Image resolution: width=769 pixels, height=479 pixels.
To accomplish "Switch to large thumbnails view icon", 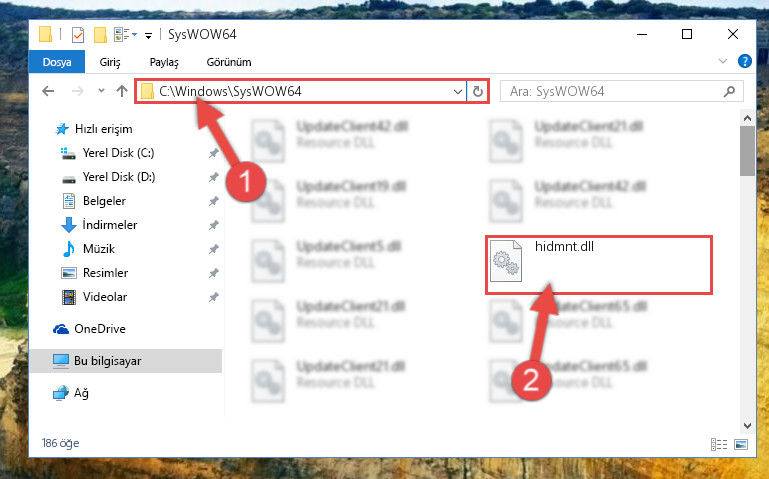I will tap(741, 444).
